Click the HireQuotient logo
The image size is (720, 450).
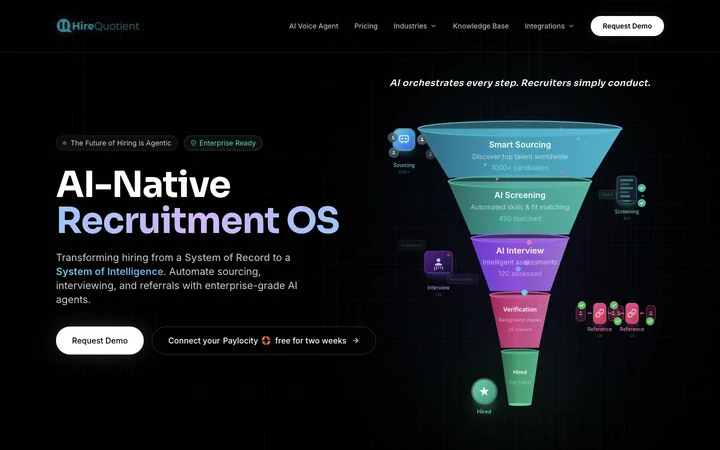[x=98, y=26]
